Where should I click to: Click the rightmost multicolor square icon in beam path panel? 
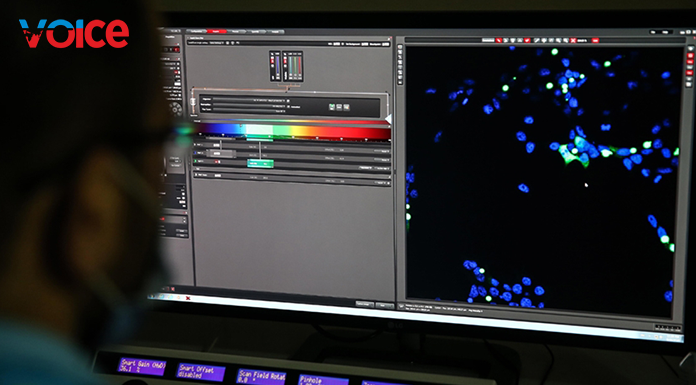347,107
